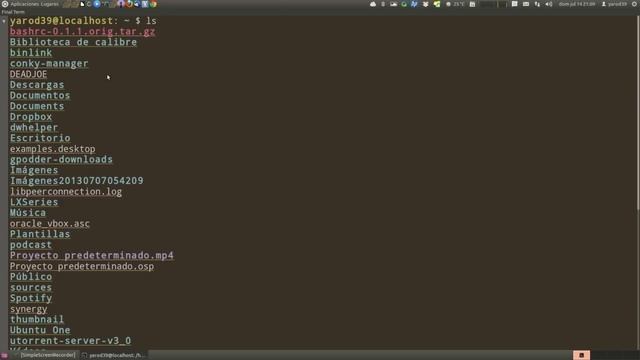Click the Dropbox tray icon
The image size is (640, 360).
click(425, 4)
